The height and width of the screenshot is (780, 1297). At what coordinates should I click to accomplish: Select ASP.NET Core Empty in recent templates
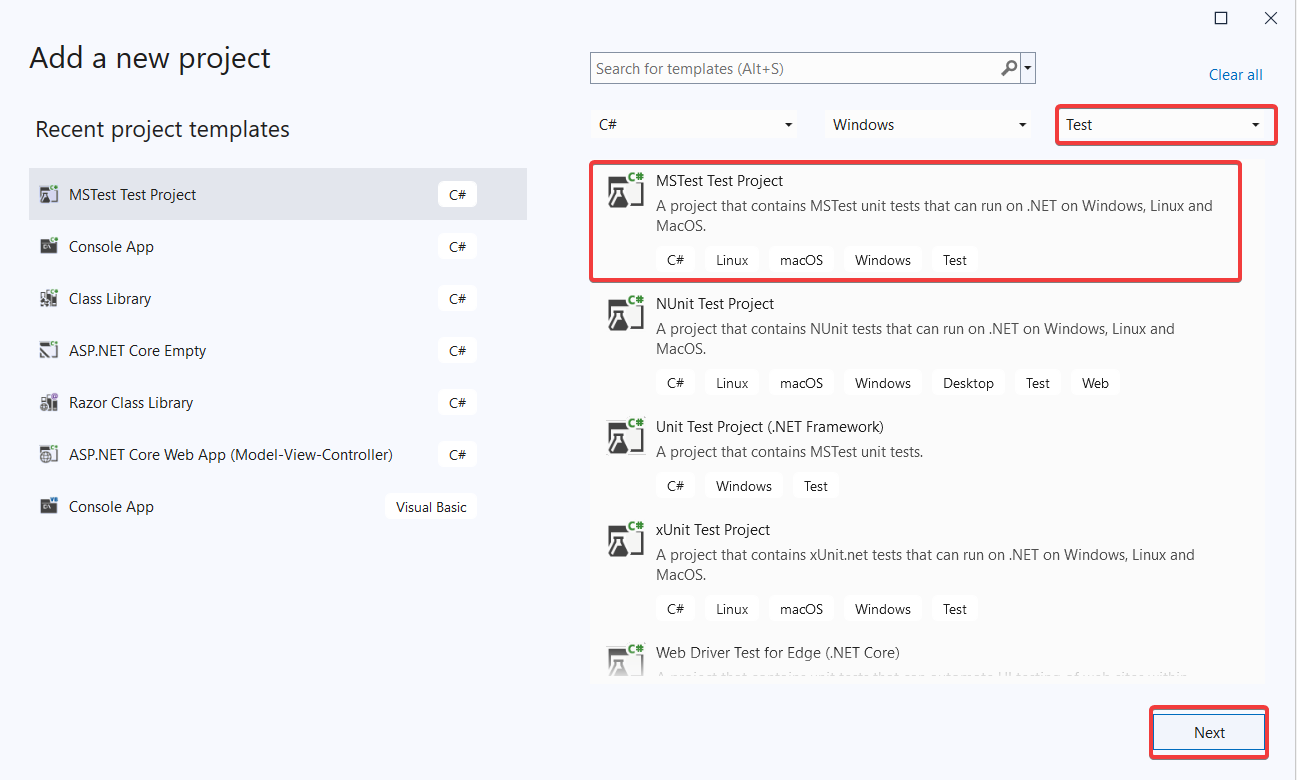coord(278,351)
